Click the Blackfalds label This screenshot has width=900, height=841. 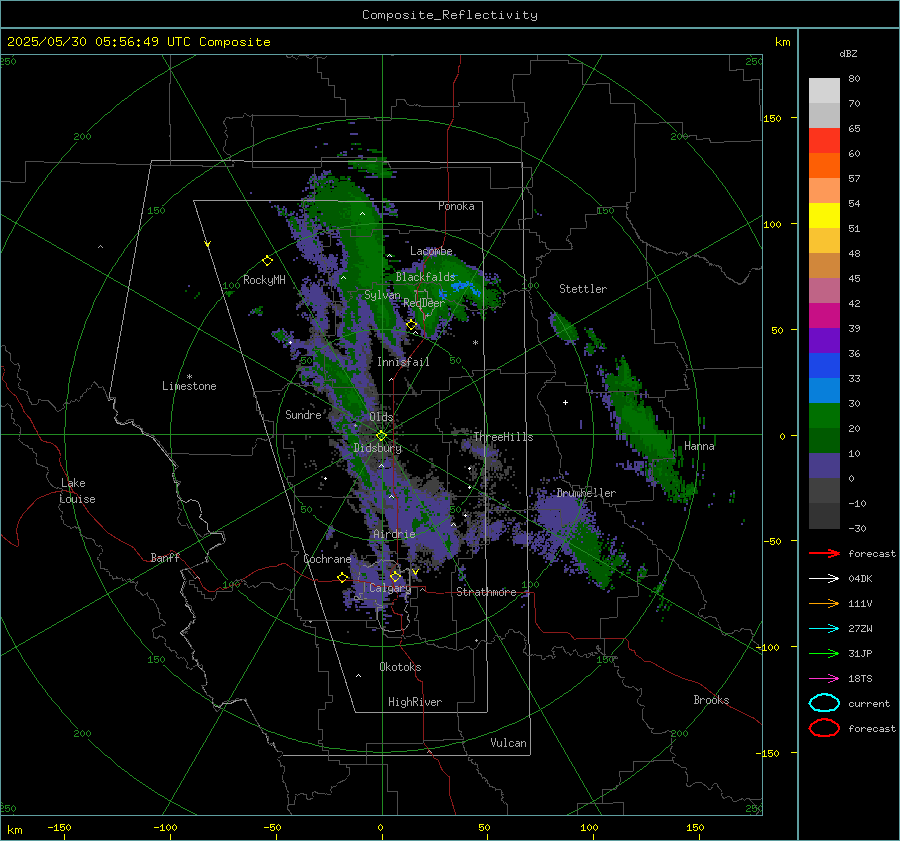(x=425, y=277)
